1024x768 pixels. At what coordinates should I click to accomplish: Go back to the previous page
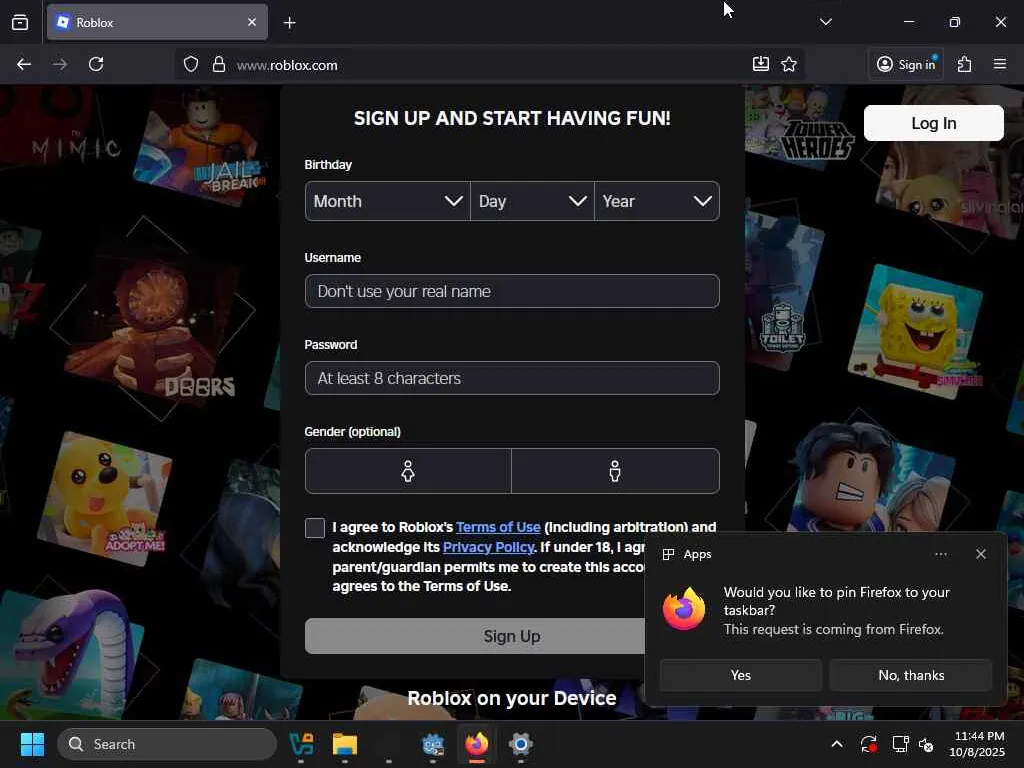[24, 64]
